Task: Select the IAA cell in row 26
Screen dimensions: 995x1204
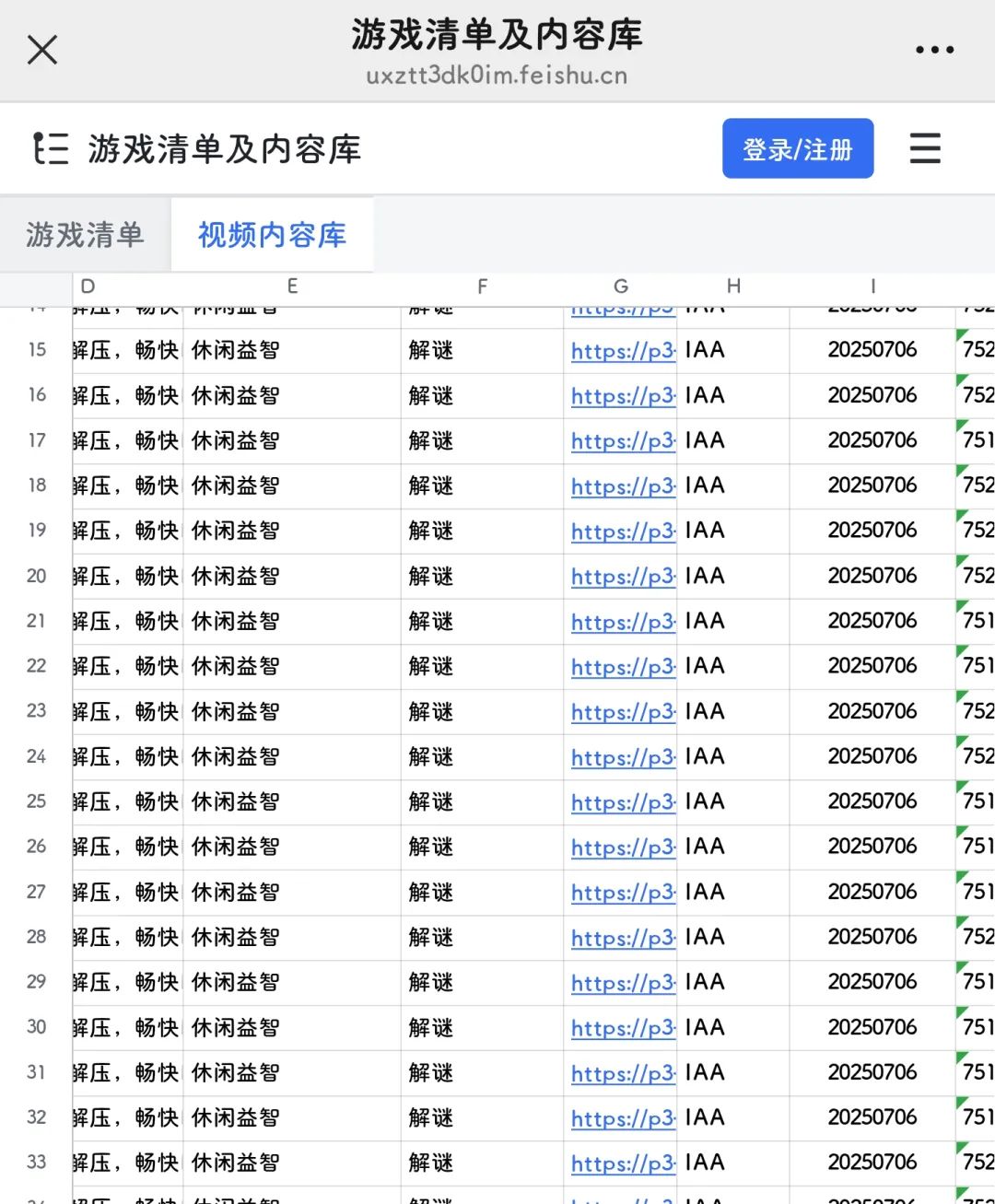Action: (733, 847)
